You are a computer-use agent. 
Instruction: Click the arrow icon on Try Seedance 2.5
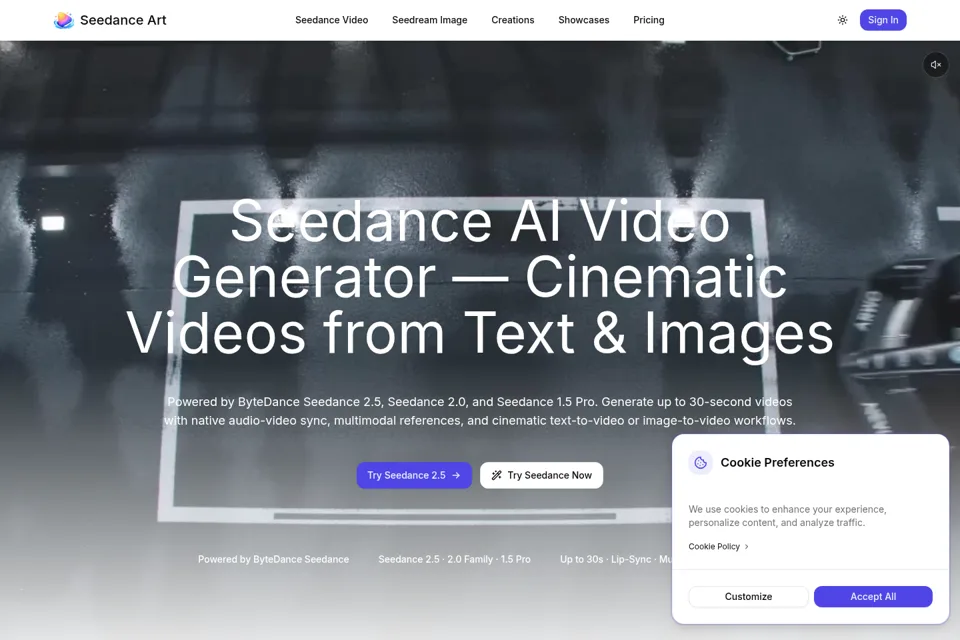[x=456, y=475]
